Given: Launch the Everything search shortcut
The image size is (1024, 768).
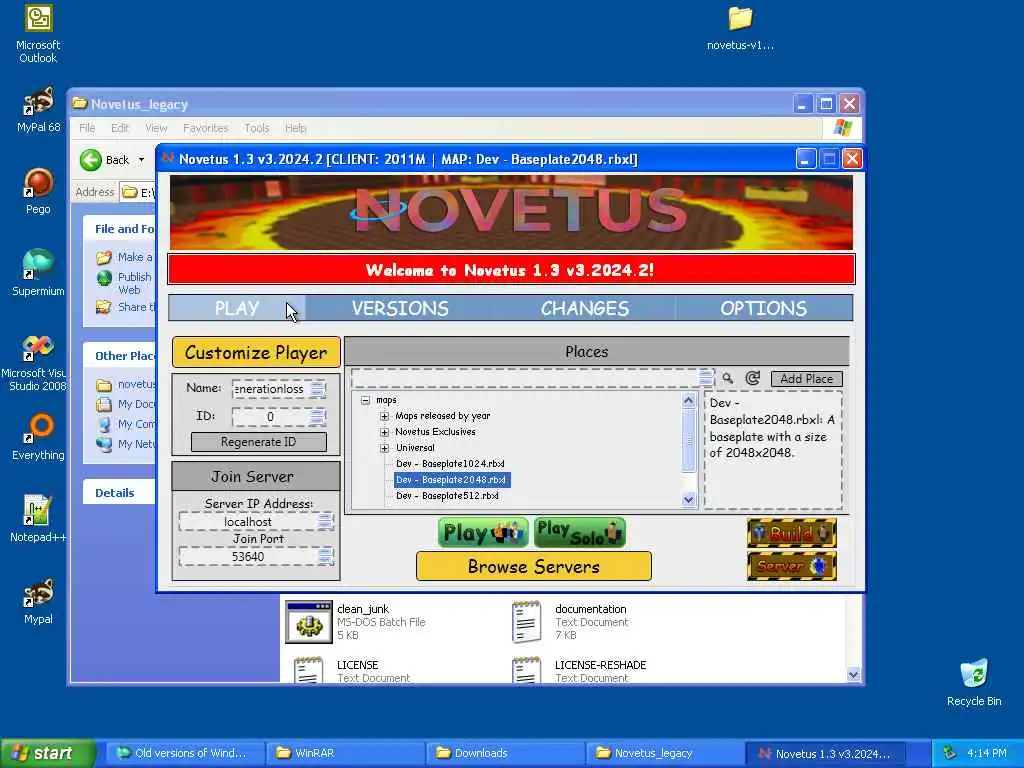Looking at the screenshot, I should 38,437.
